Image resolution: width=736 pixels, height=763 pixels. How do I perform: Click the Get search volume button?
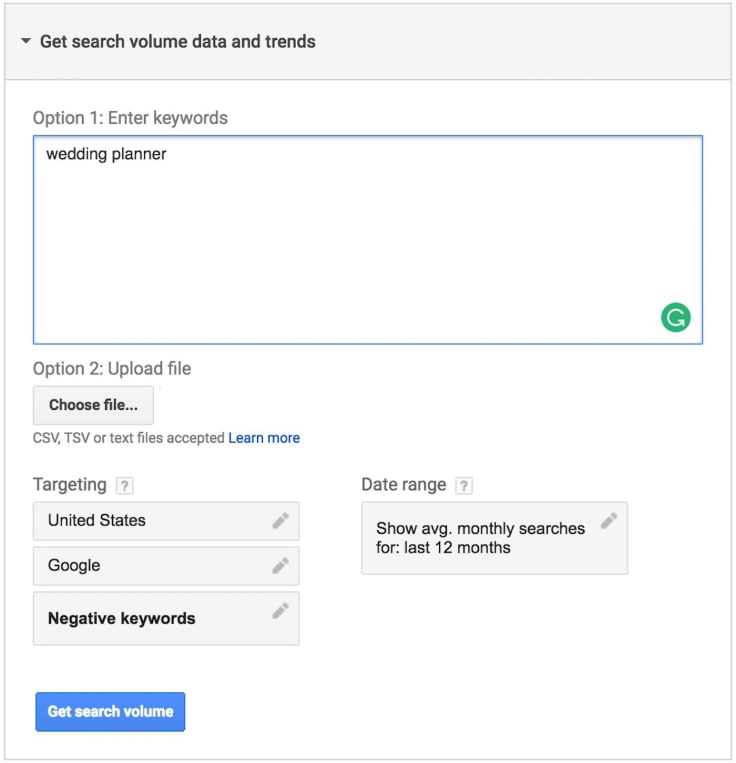coord(110,711)
